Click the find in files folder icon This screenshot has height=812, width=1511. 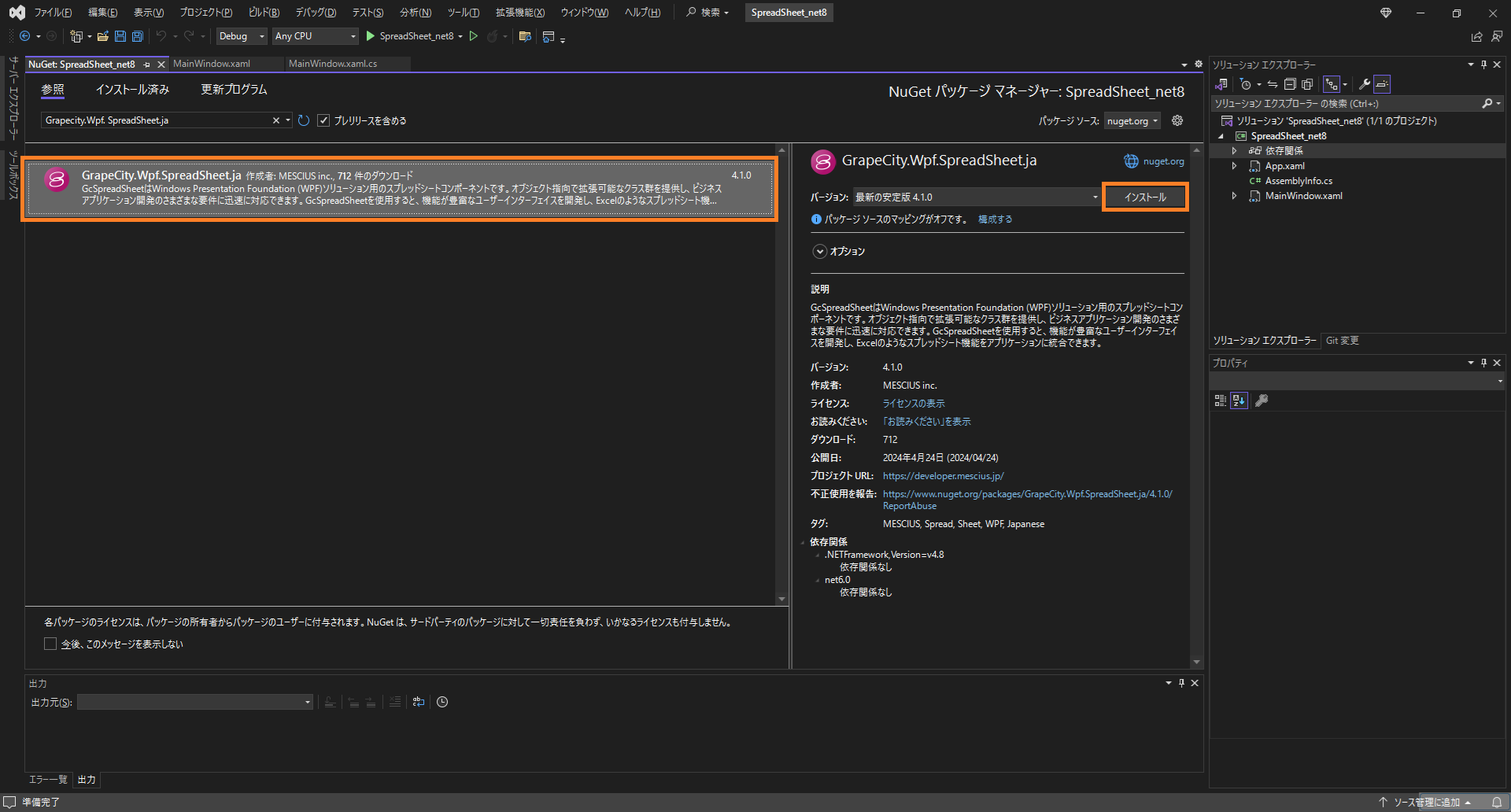click(x=525, y=36)
